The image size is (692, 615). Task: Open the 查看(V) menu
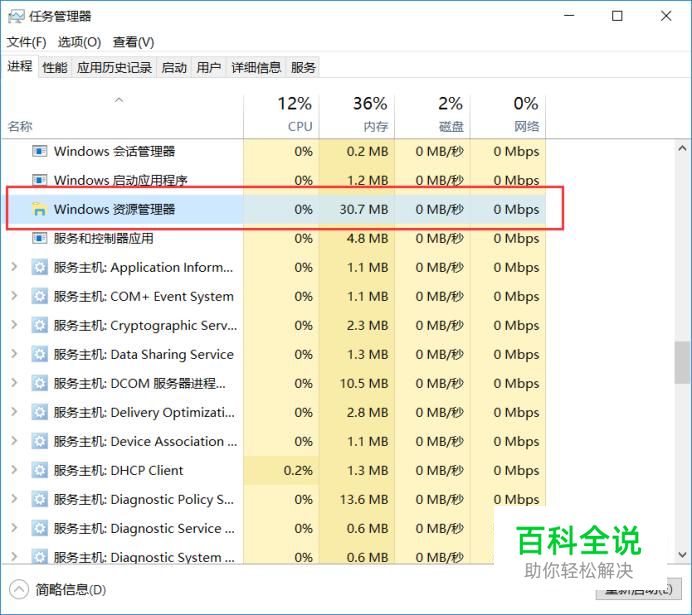(133, 42)
